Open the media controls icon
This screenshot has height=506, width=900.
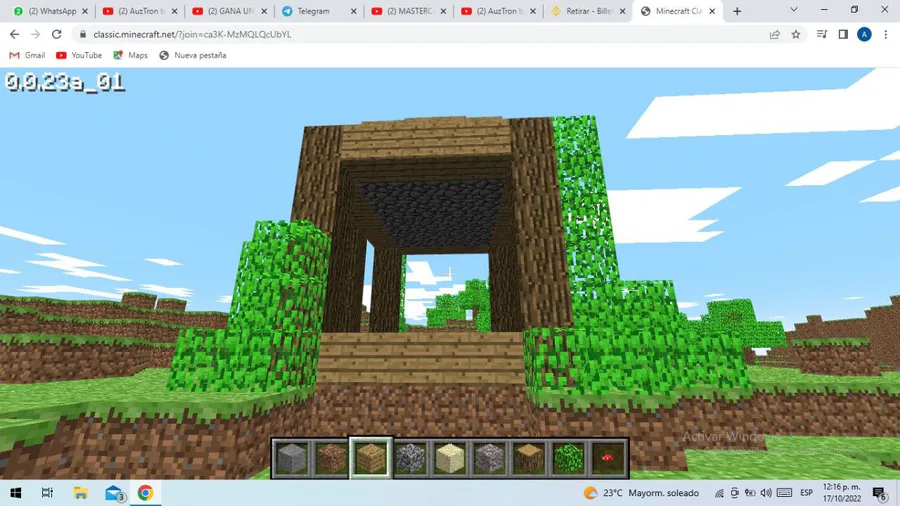point(822,34)
